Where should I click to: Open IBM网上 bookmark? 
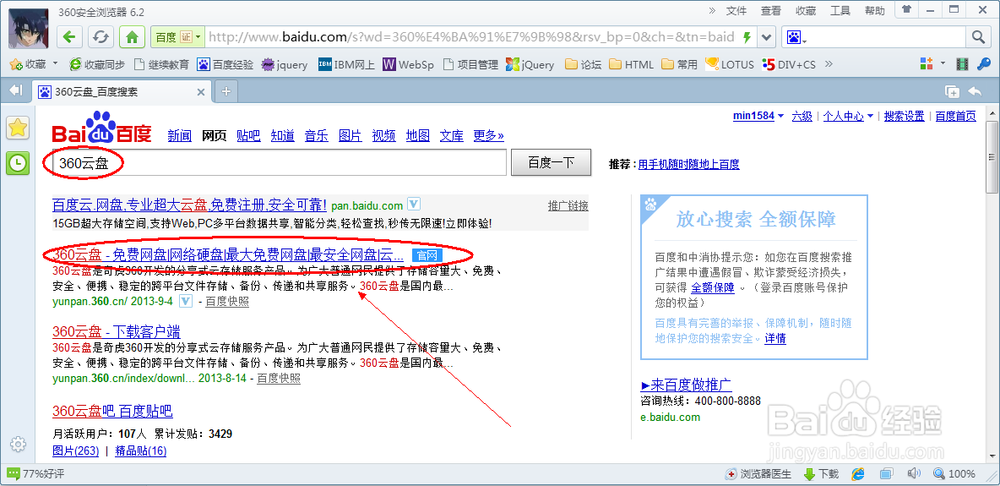click(347, 64)
